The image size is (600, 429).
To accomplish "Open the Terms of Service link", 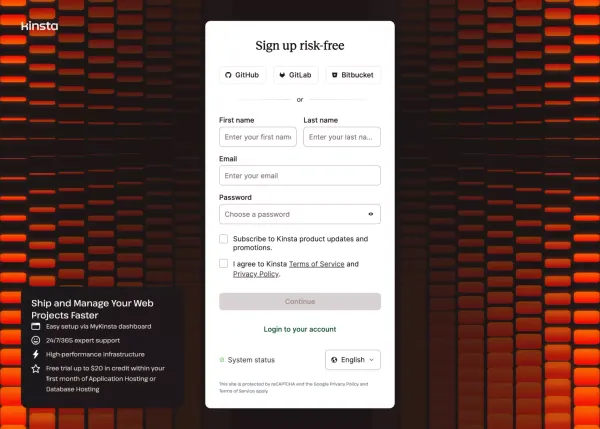I will 316,264.
